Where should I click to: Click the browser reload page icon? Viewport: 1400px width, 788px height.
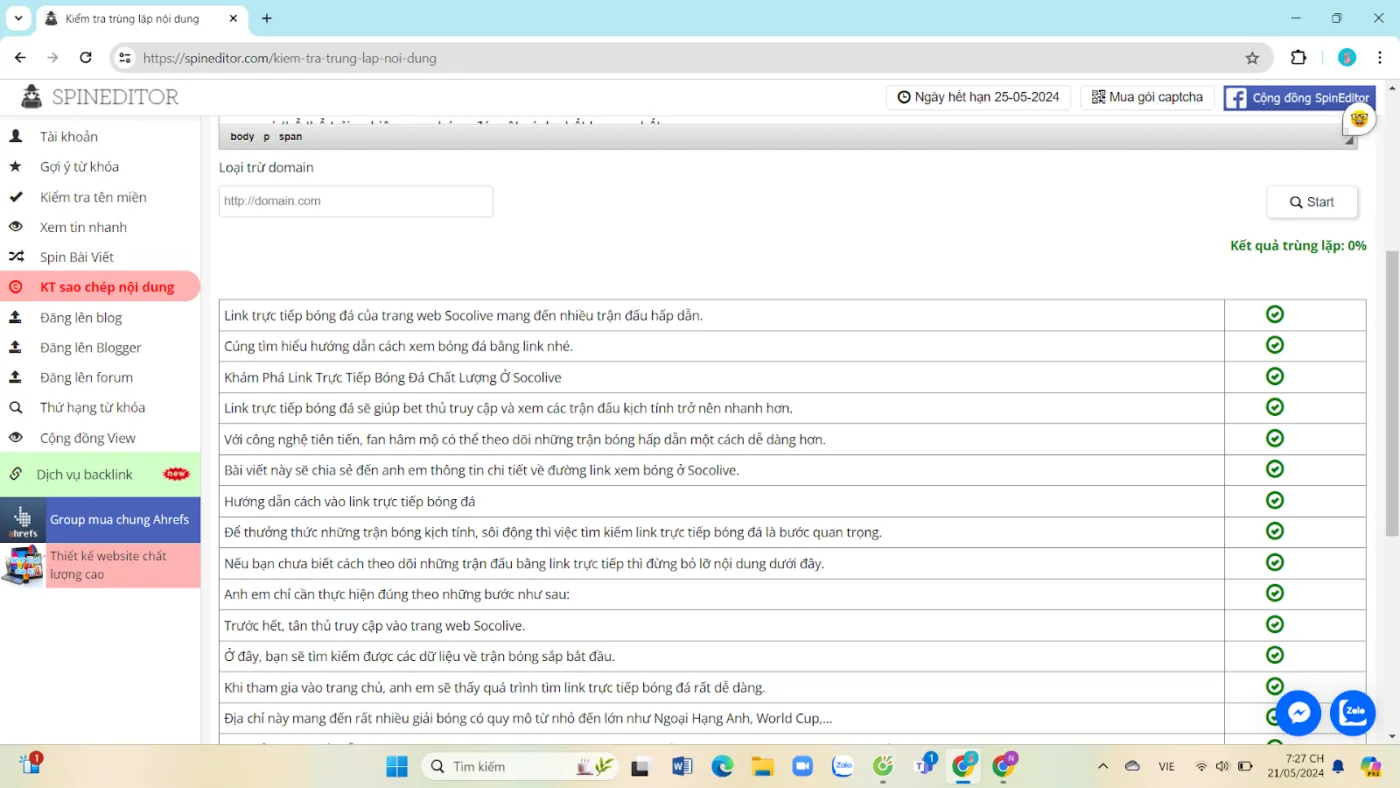click(86, 58)
